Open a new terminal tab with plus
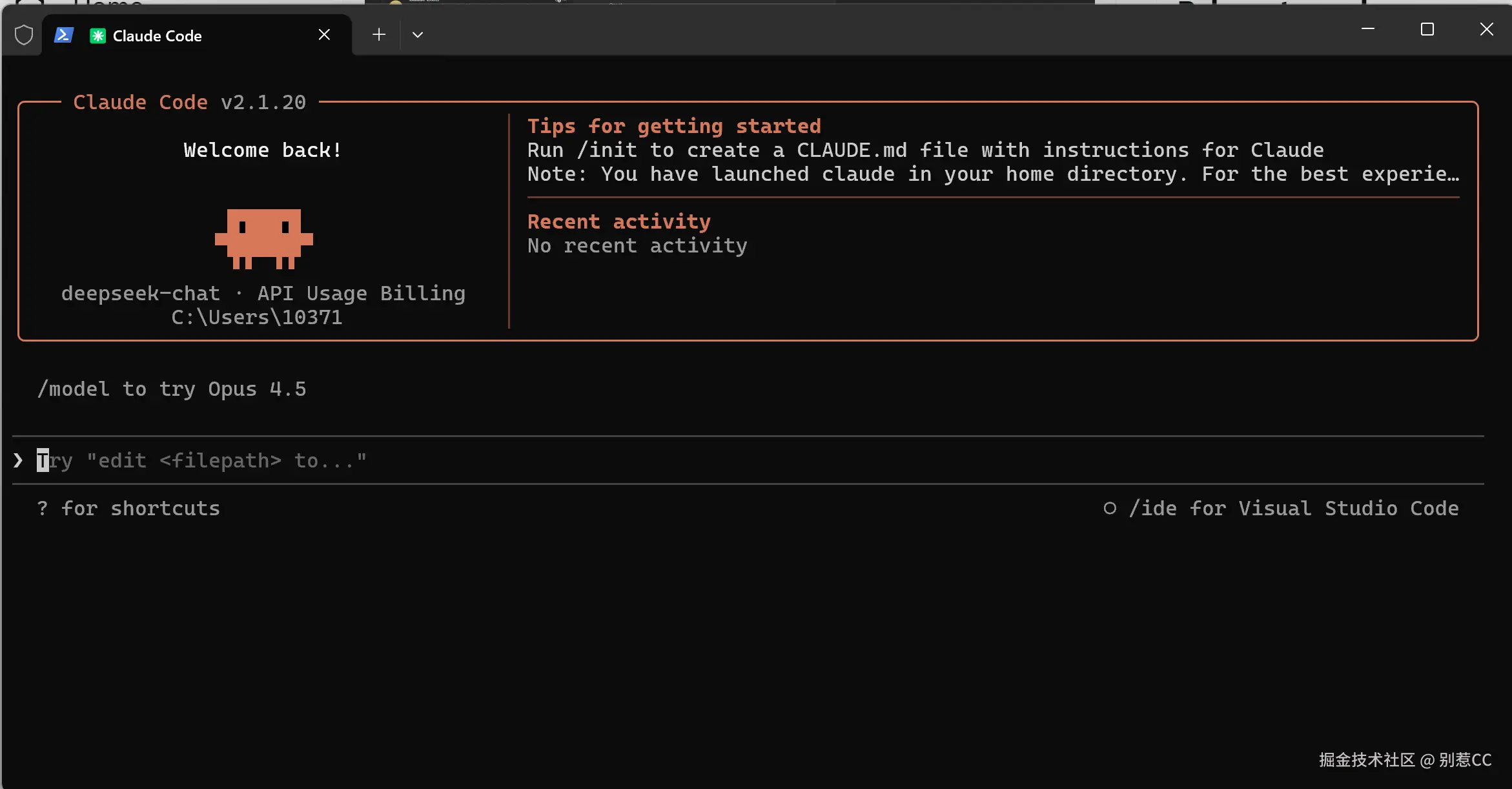 click(x=379, y=35)
